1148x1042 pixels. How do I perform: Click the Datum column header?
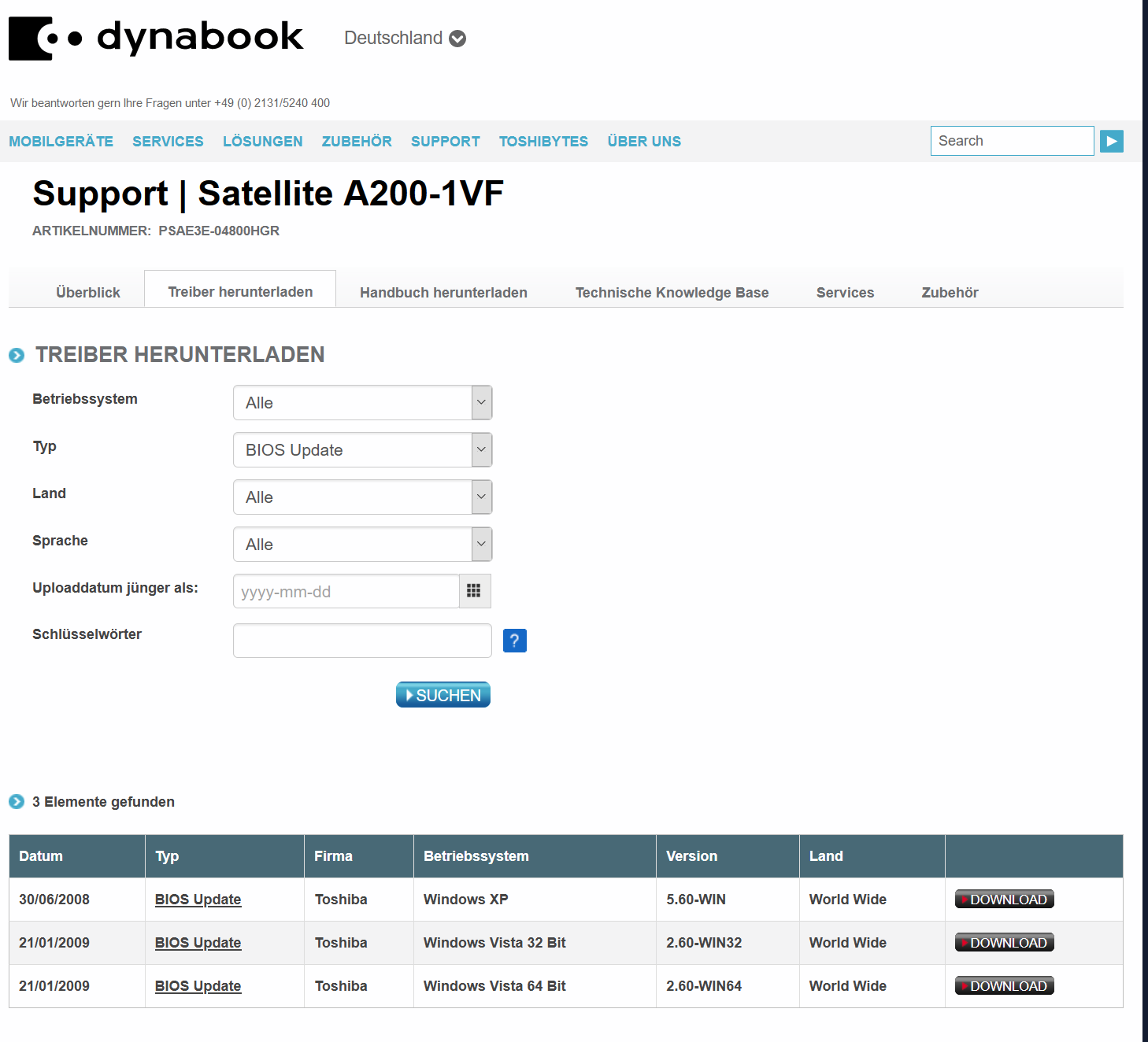77,856
